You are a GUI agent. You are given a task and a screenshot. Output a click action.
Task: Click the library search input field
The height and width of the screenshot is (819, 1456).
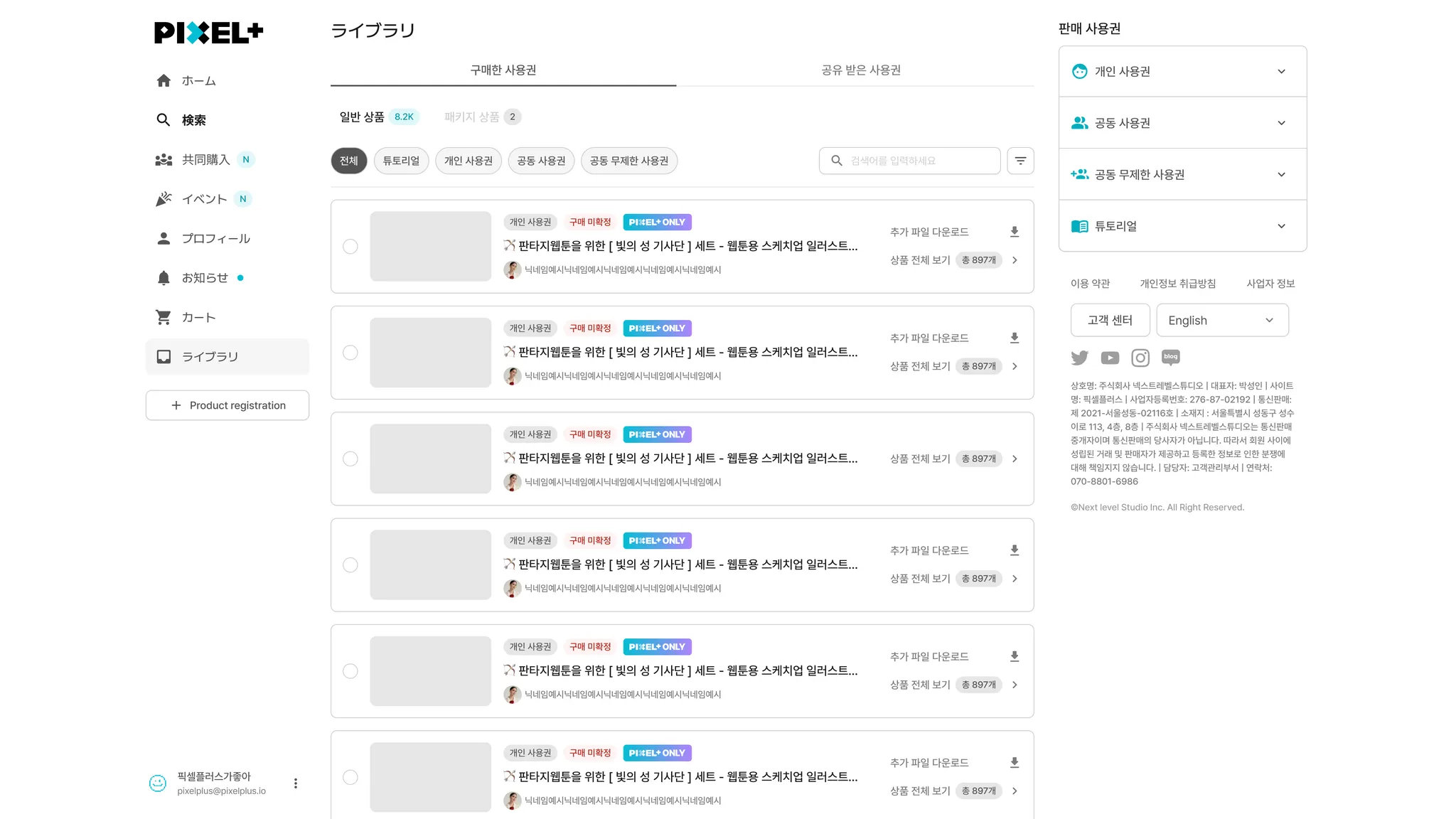tap(917, 161)
